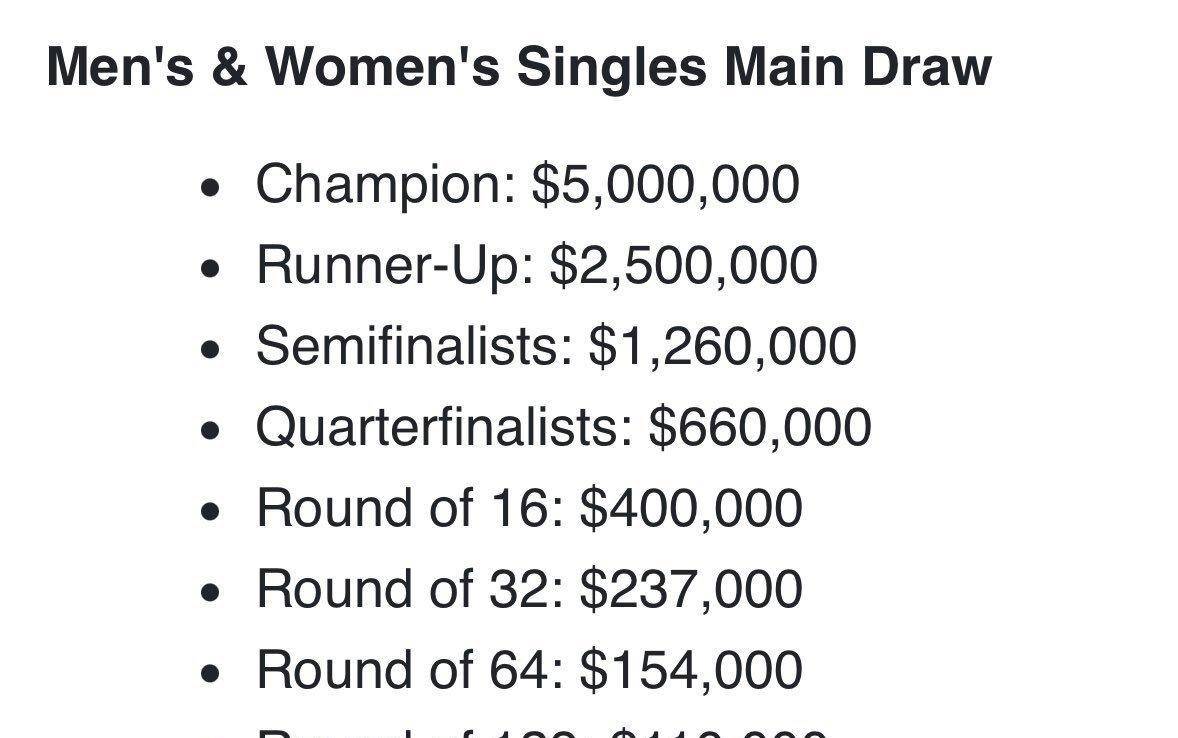The height and width of the screenshot is (738, 1178).
Task: Click the $5,000,000 amount
Action: pos(666,184)
